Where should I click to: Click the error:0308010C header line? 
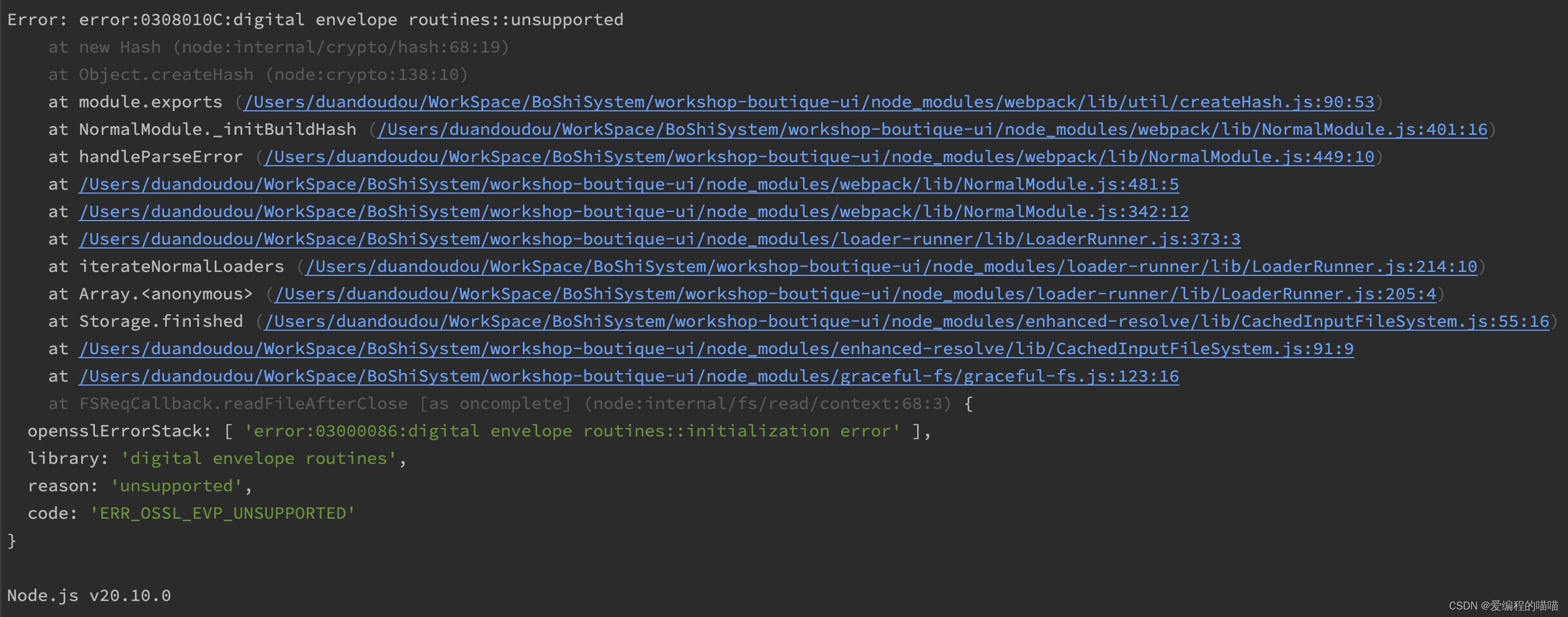coord(315,20)
